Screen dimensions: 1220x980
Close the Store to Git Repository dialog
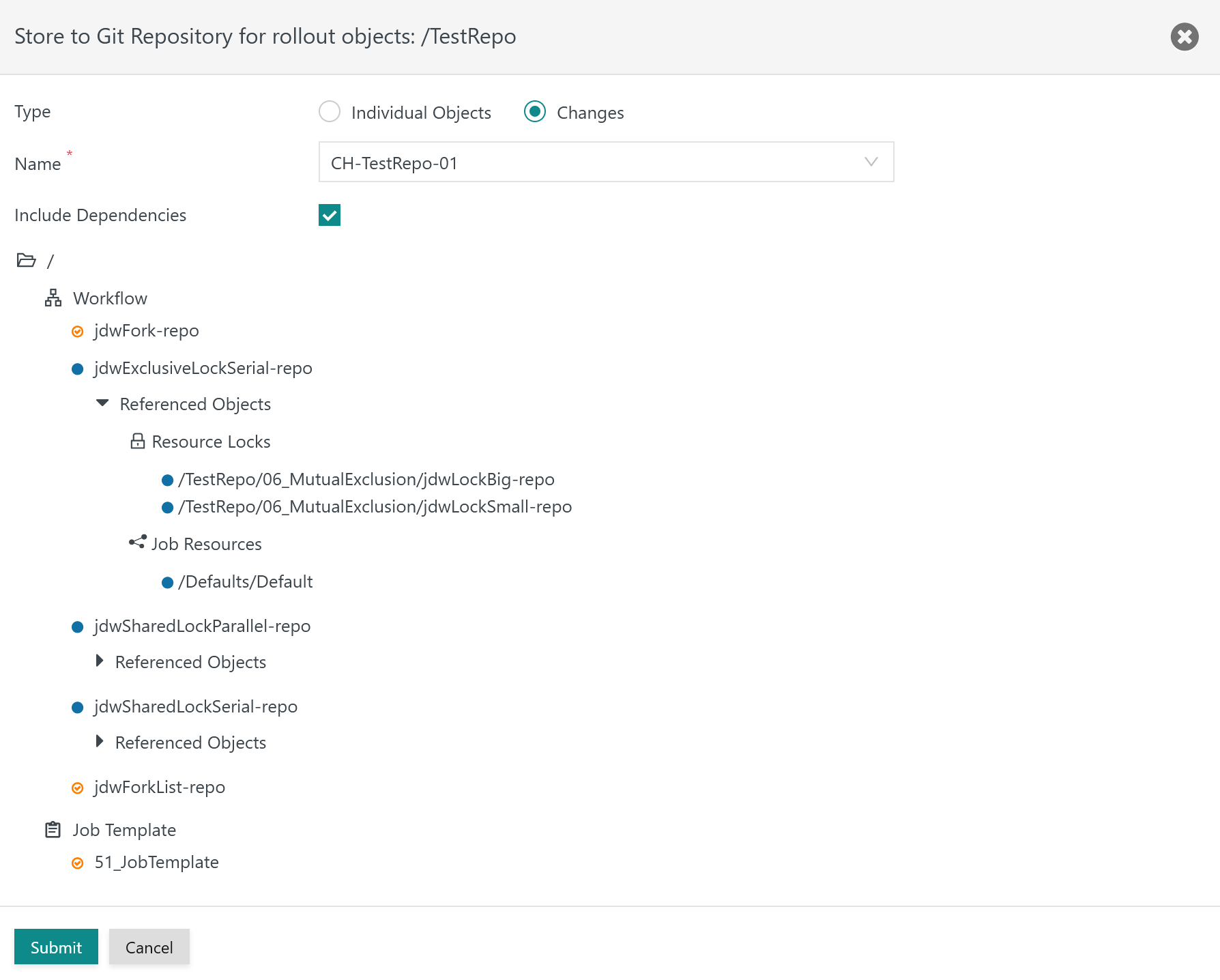[1185, 37]
